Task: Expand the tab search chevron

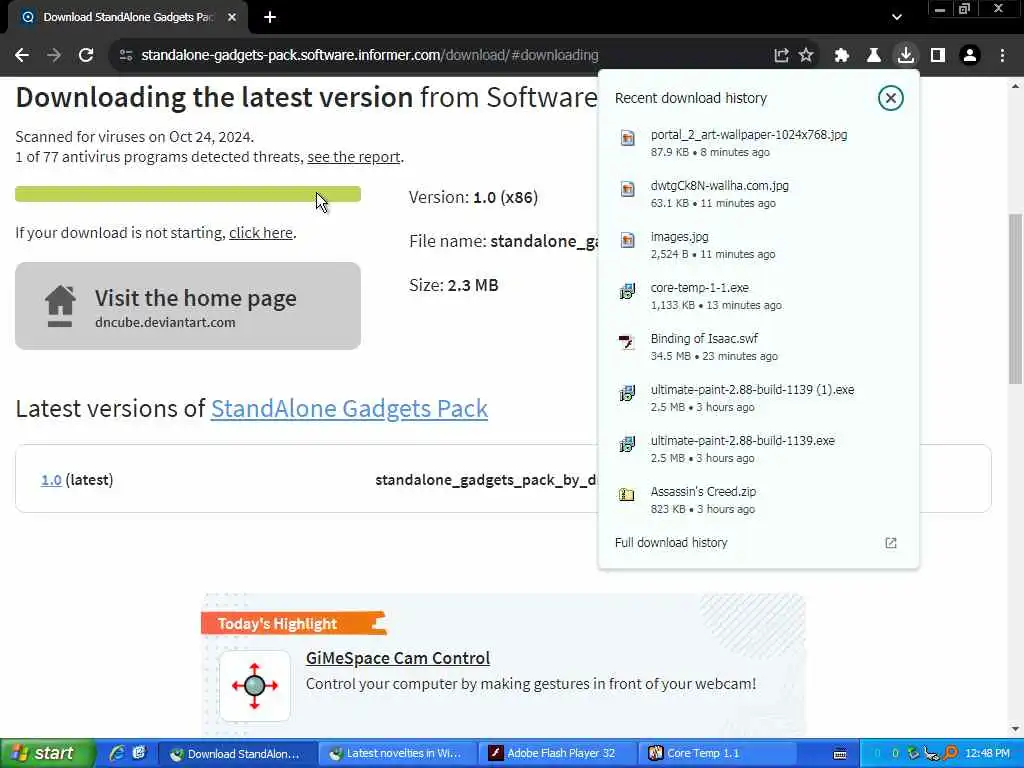Action: tap(897, 17)
